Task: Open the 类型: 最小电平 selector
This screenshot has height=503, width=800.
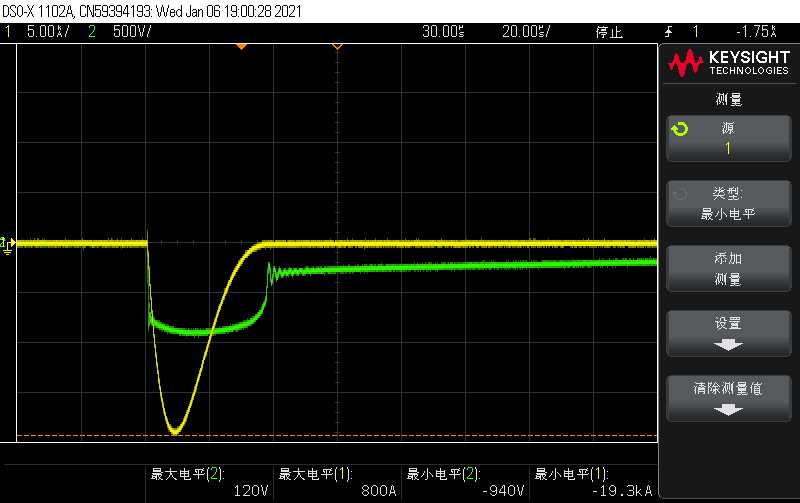Action: click(x=727, y=204)
